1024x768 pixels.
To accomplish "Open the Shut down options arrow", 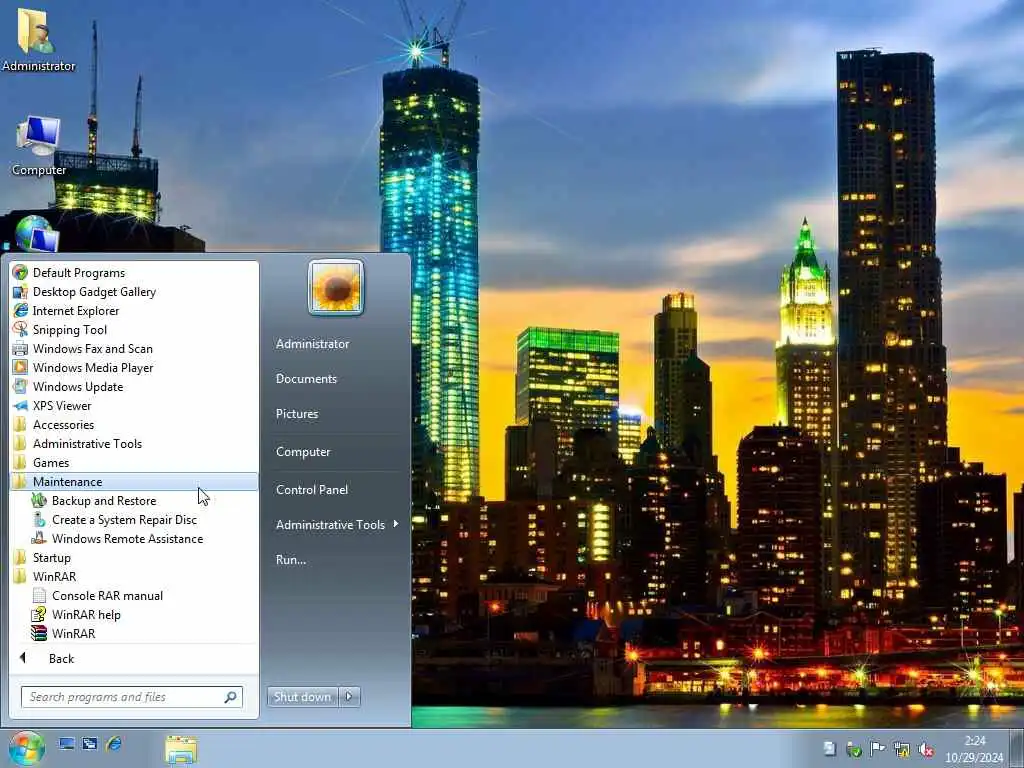I will point(349,697).
